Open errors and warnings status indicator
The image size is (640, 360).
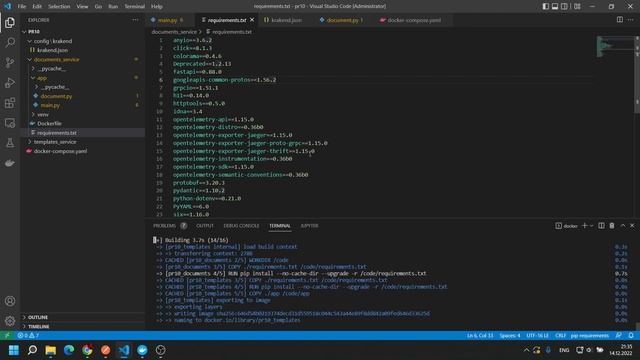[28, 336]
